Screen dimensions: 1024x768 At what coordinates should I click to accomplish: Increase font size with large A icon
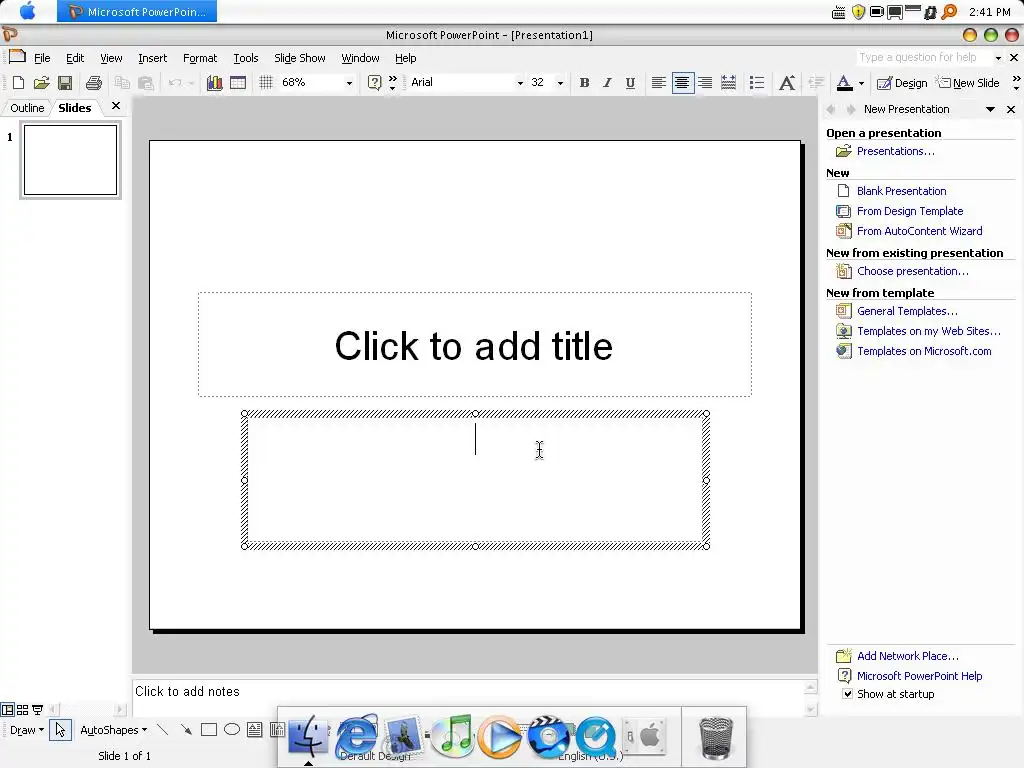pyautogui.click(x=787, y=83)
